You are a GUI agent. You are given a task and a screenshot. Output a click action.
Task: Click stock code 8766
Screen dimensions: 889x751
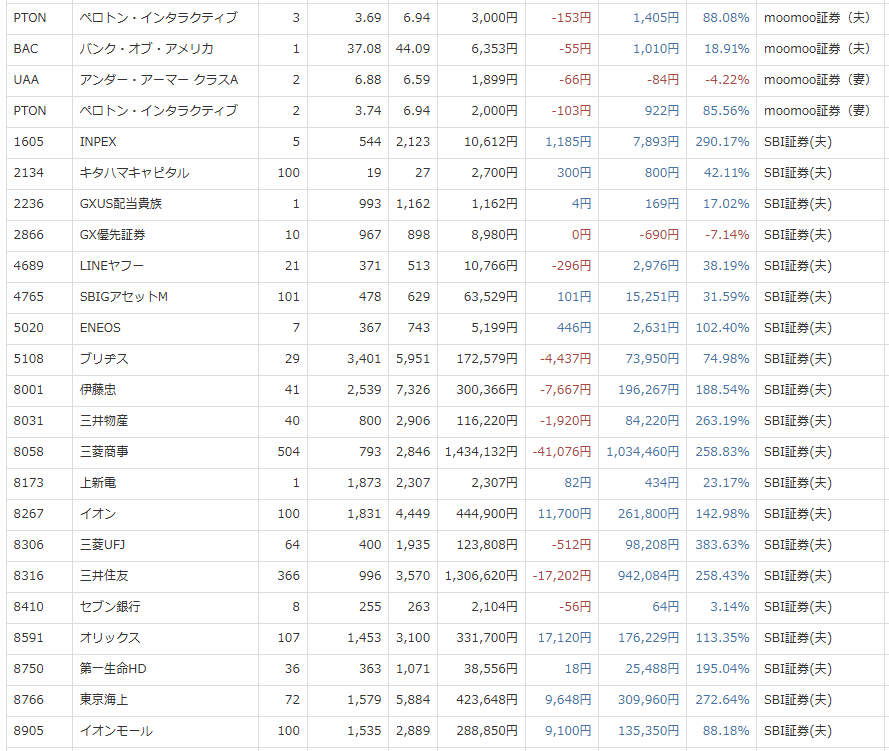tap(28, 699)
